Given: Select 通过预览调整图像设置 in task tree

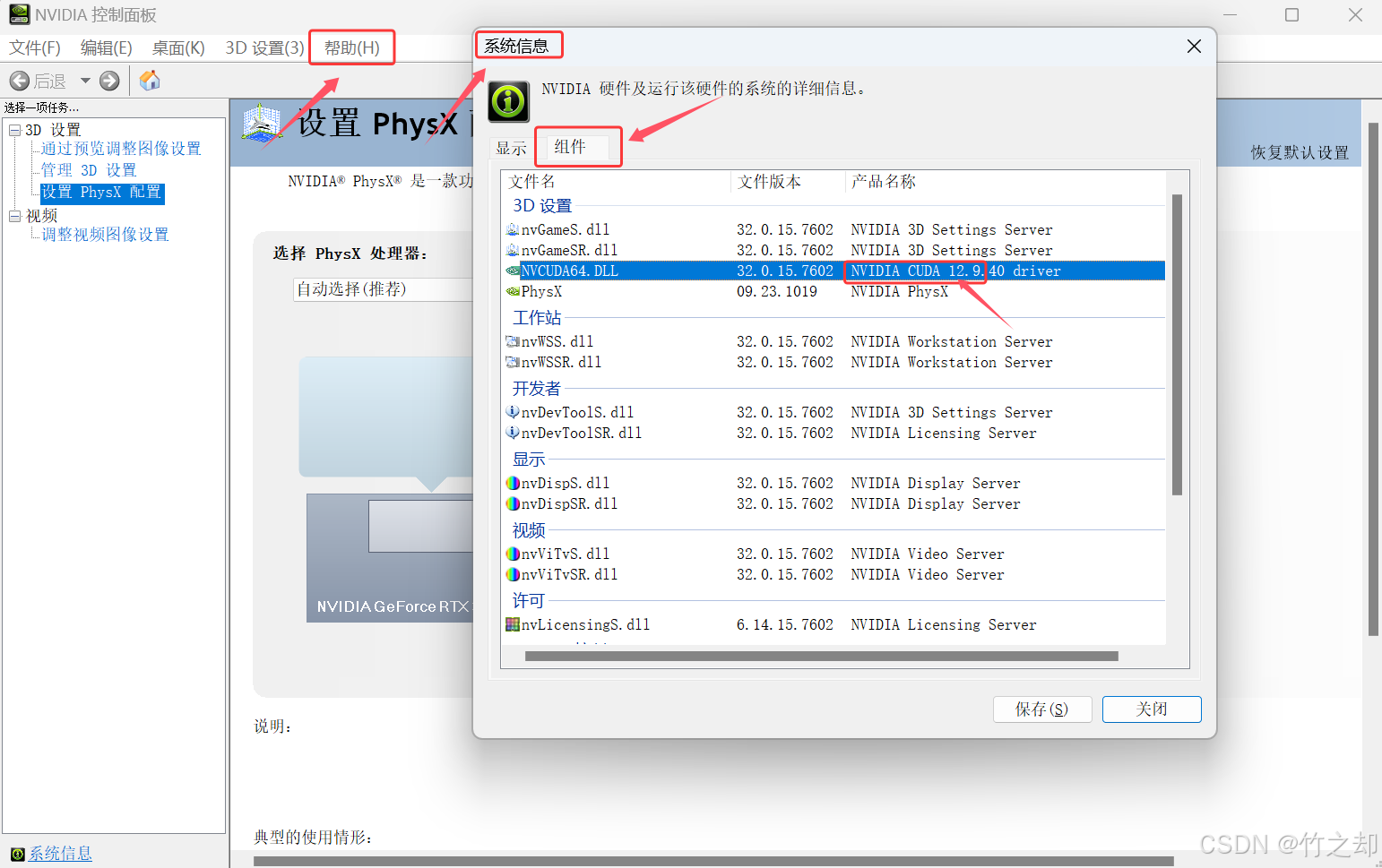Looking at the screenshot, I should click(121, 149).
